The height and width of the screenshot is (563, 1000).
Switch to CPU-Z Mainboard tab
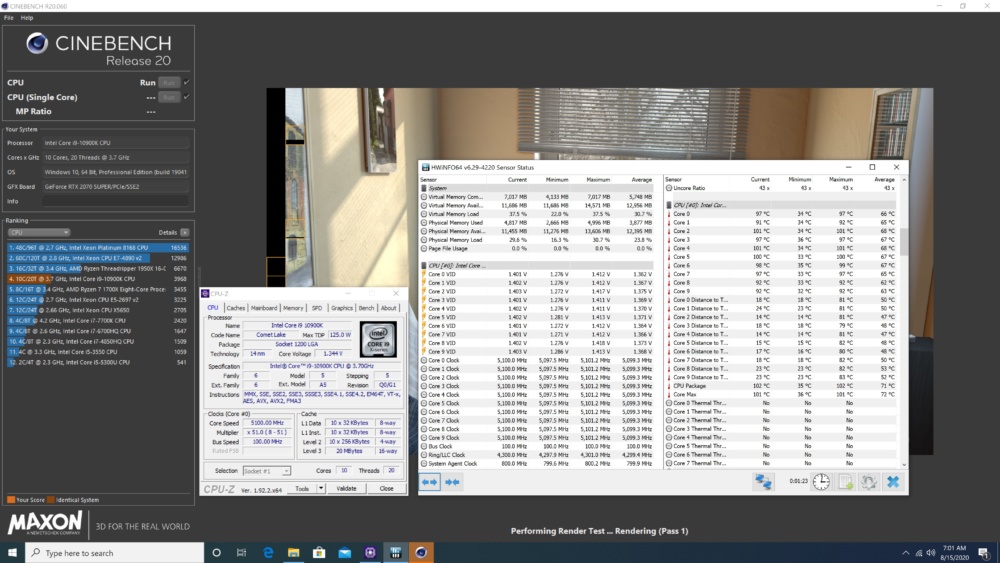(263, 308)
